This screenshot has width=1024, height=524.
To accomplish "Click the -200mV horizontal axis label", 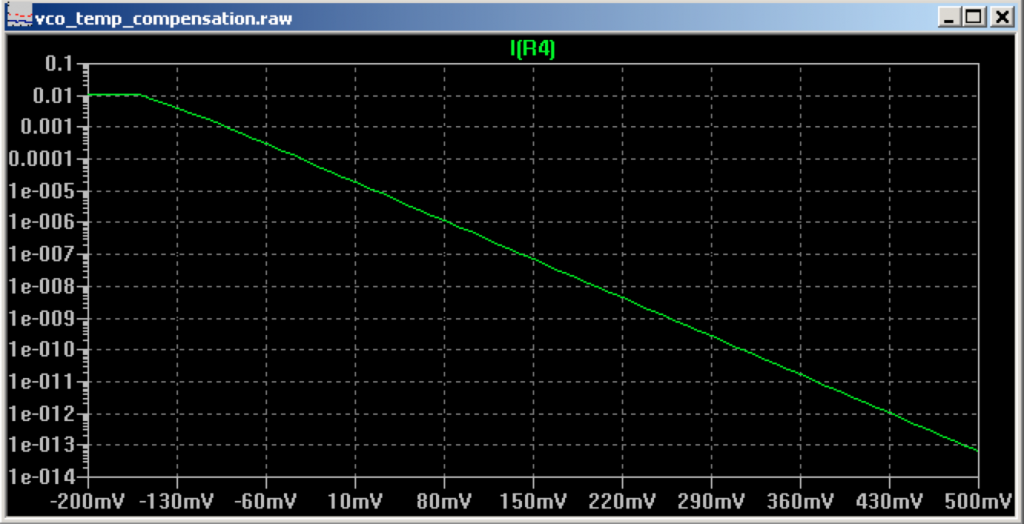I will click(x=88, y=502).
